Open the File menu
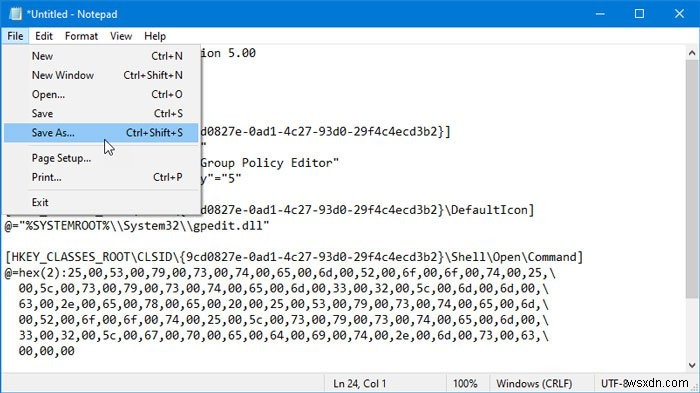Image resolution: width=700 pixels, height=393 pixels. (x=15, y=36)
